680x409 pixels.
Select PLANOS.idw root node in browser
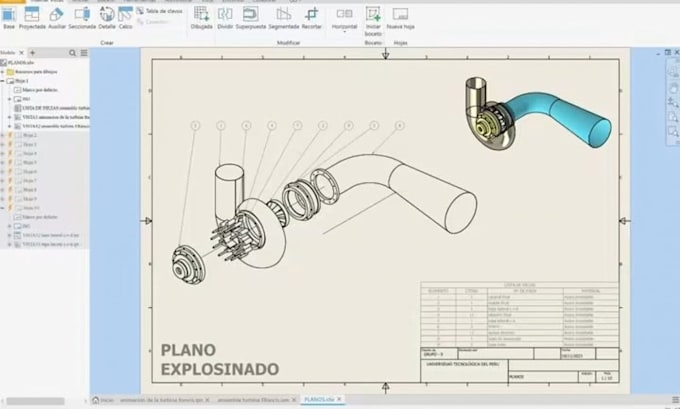click(x=17, y=62)
